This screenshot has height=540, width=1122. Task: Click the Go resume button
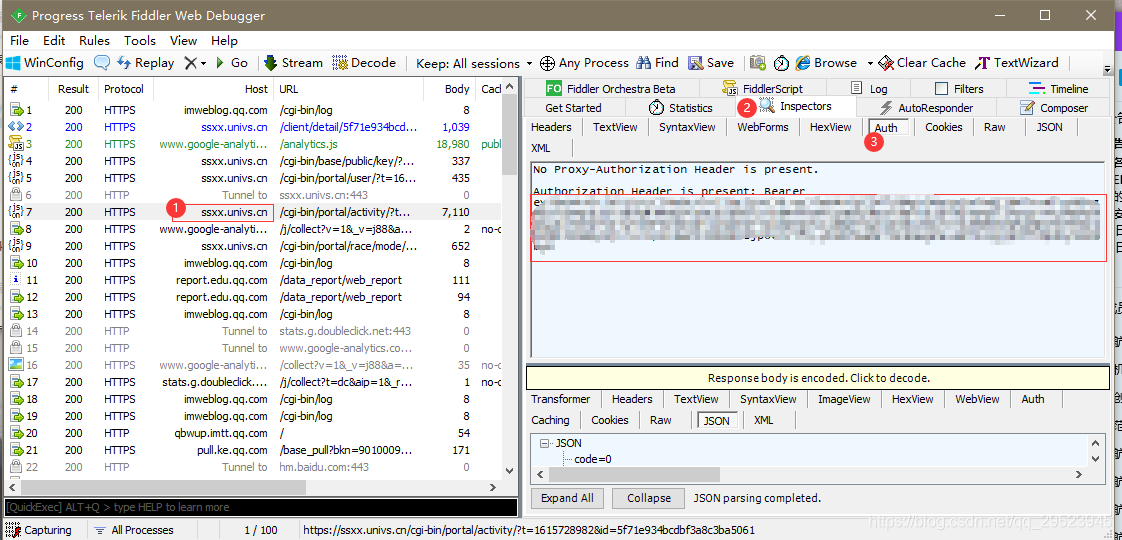(231, 63)
